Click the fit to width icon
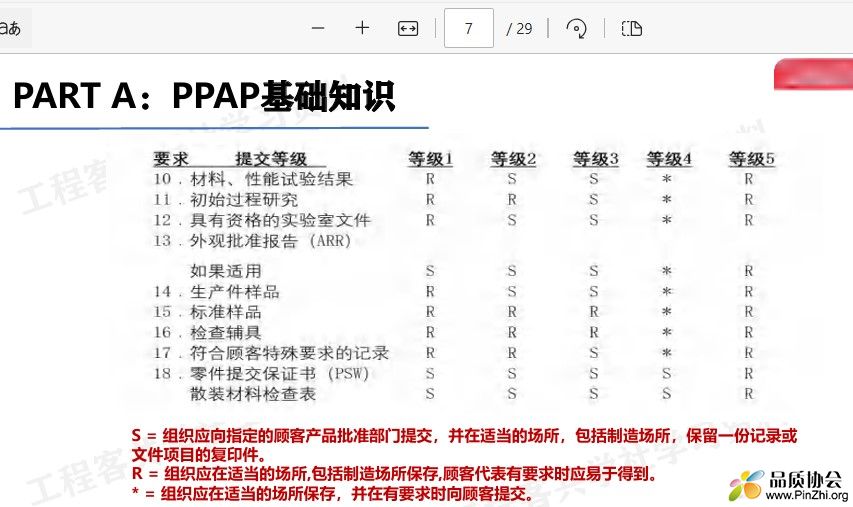Image resolution: width=853 pixels, height=507 pixels. pyautogui.click(x=408, y=28)
